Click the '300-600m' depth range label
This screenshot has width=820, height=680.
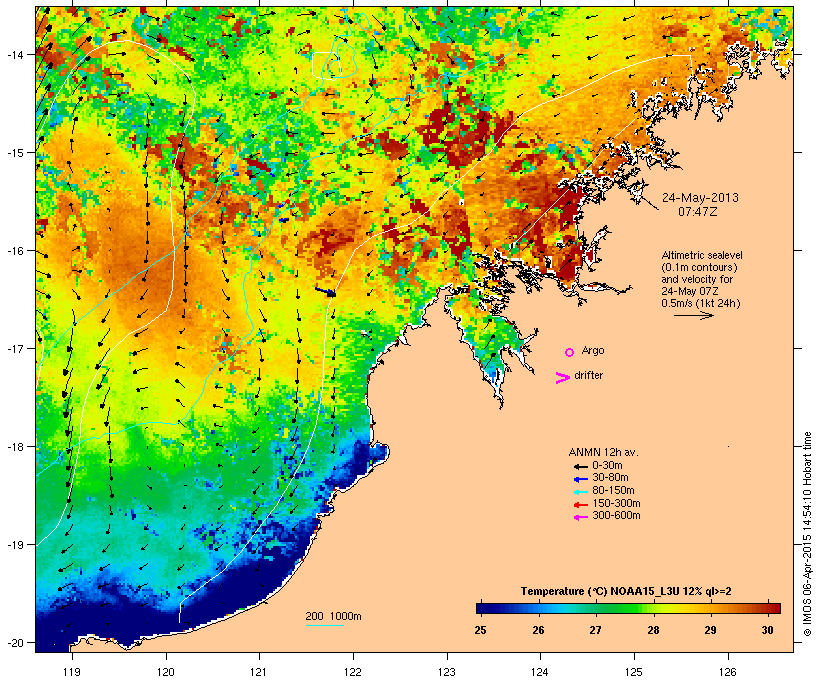pyautogui.click(x=616, y=516)
